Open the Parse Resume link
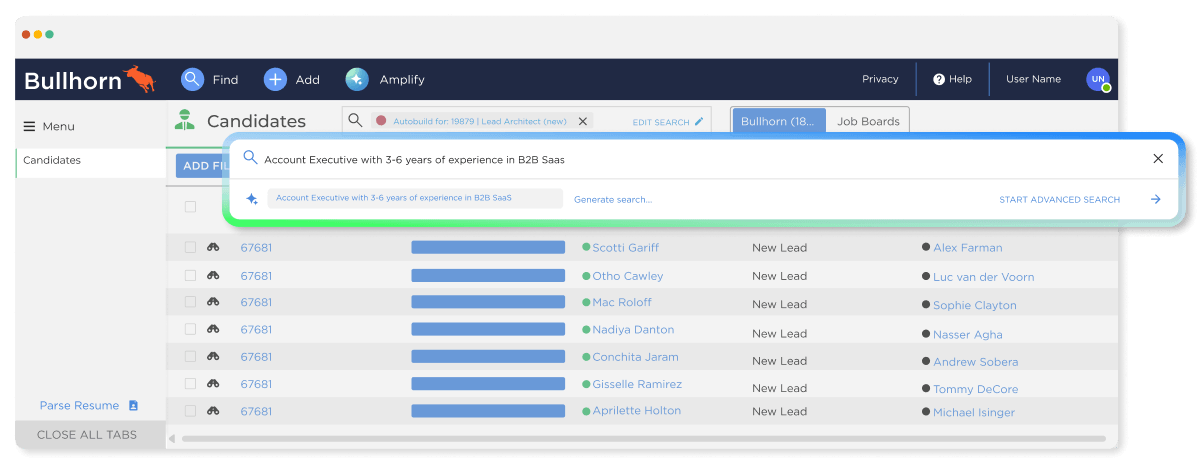 coord(79,405)
